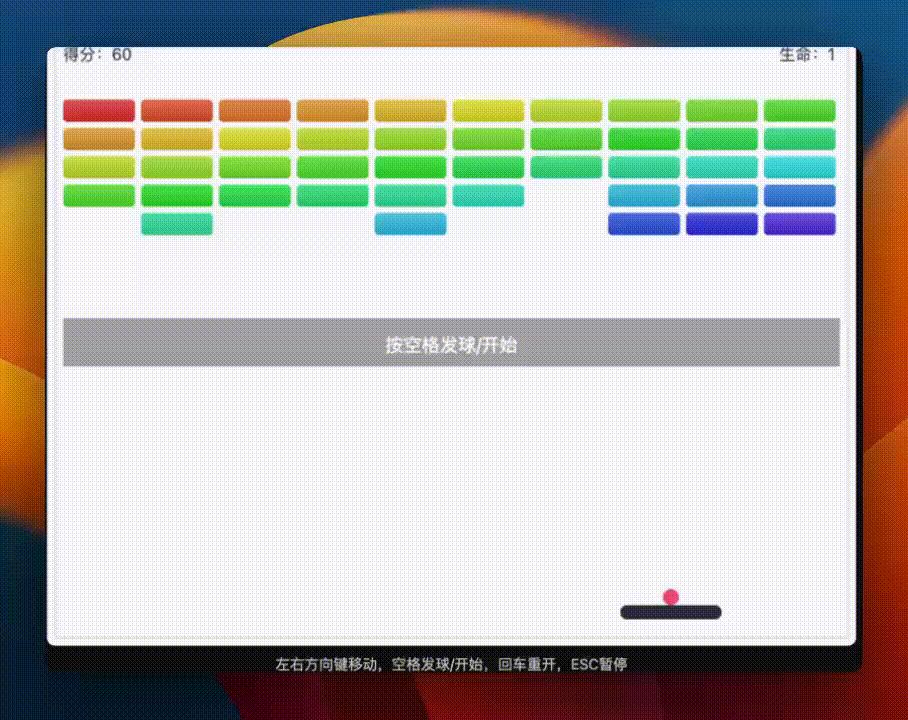The width and height of the screenshot is (908, 720).
Task: Click the lone teal brick in the bottom row
Action: (177, 224)
